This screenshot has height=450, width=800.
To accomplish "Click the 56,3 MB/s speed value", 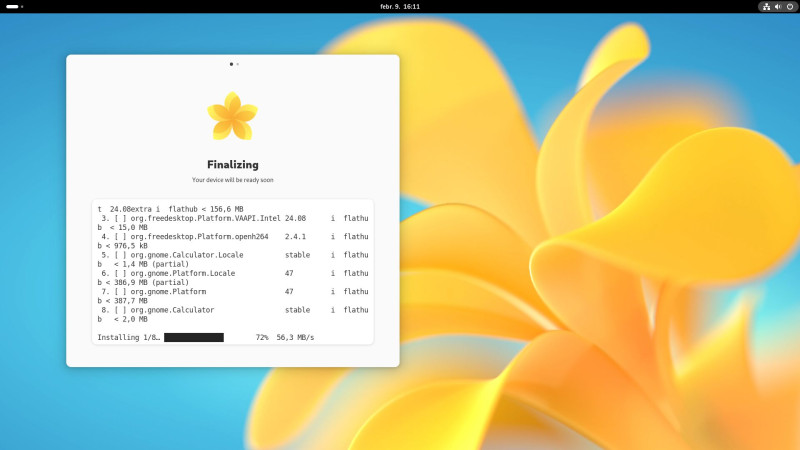I will [295, 337].
